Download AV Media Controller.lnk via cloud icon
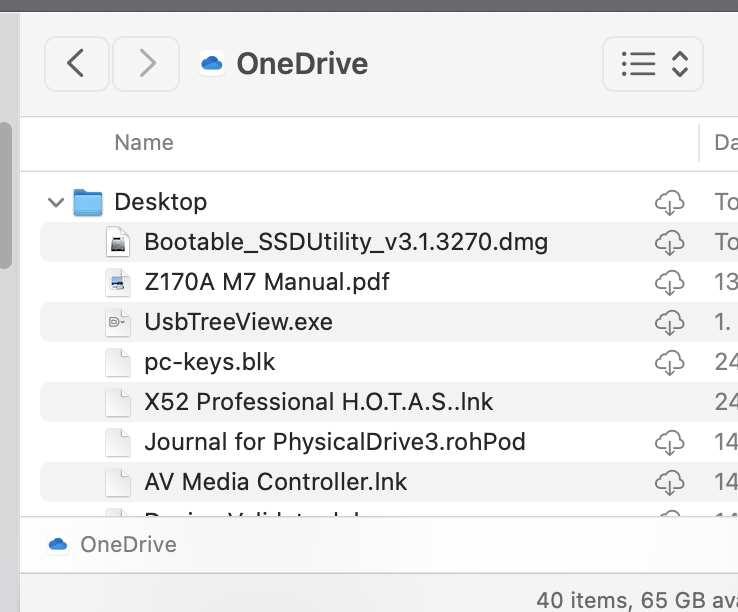 (669, 483)
